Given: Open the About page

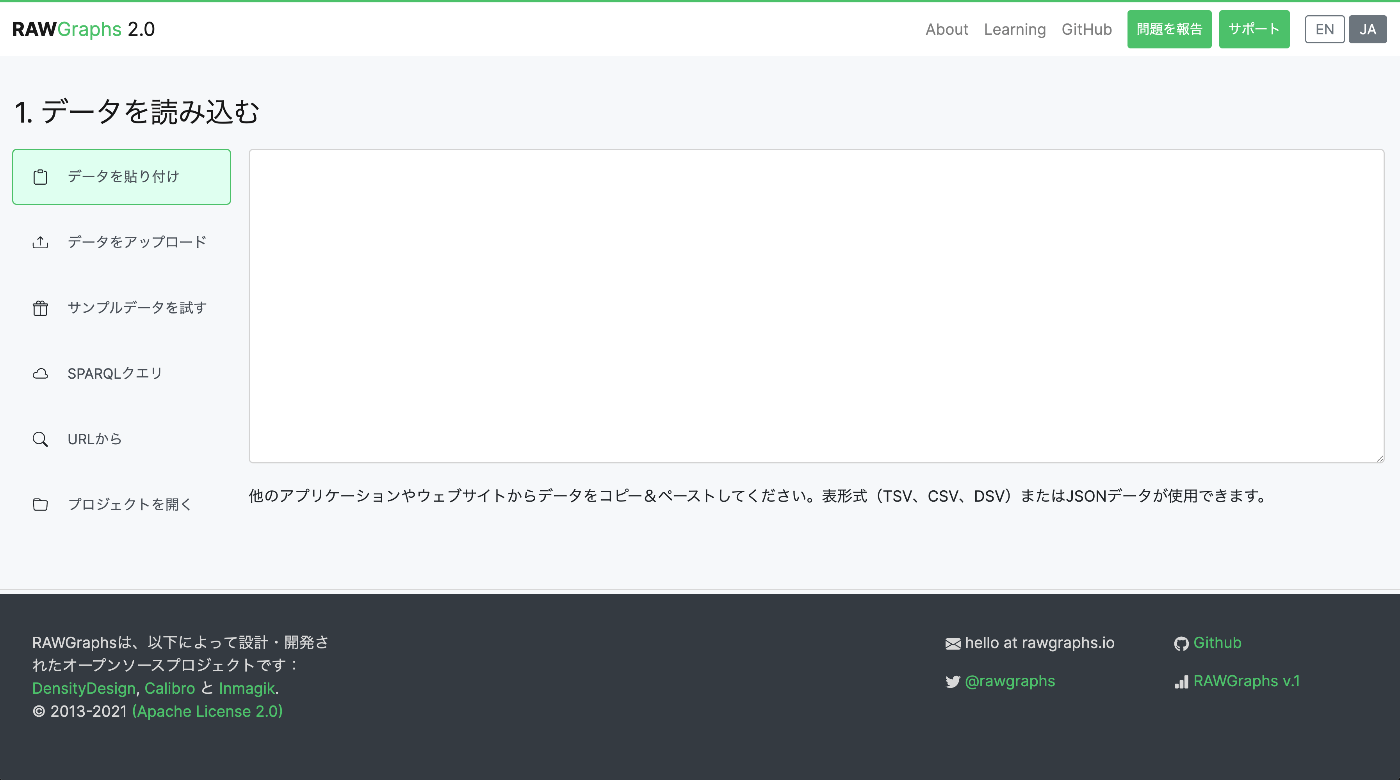Looking at the screenshot, I should click(946, 29).
